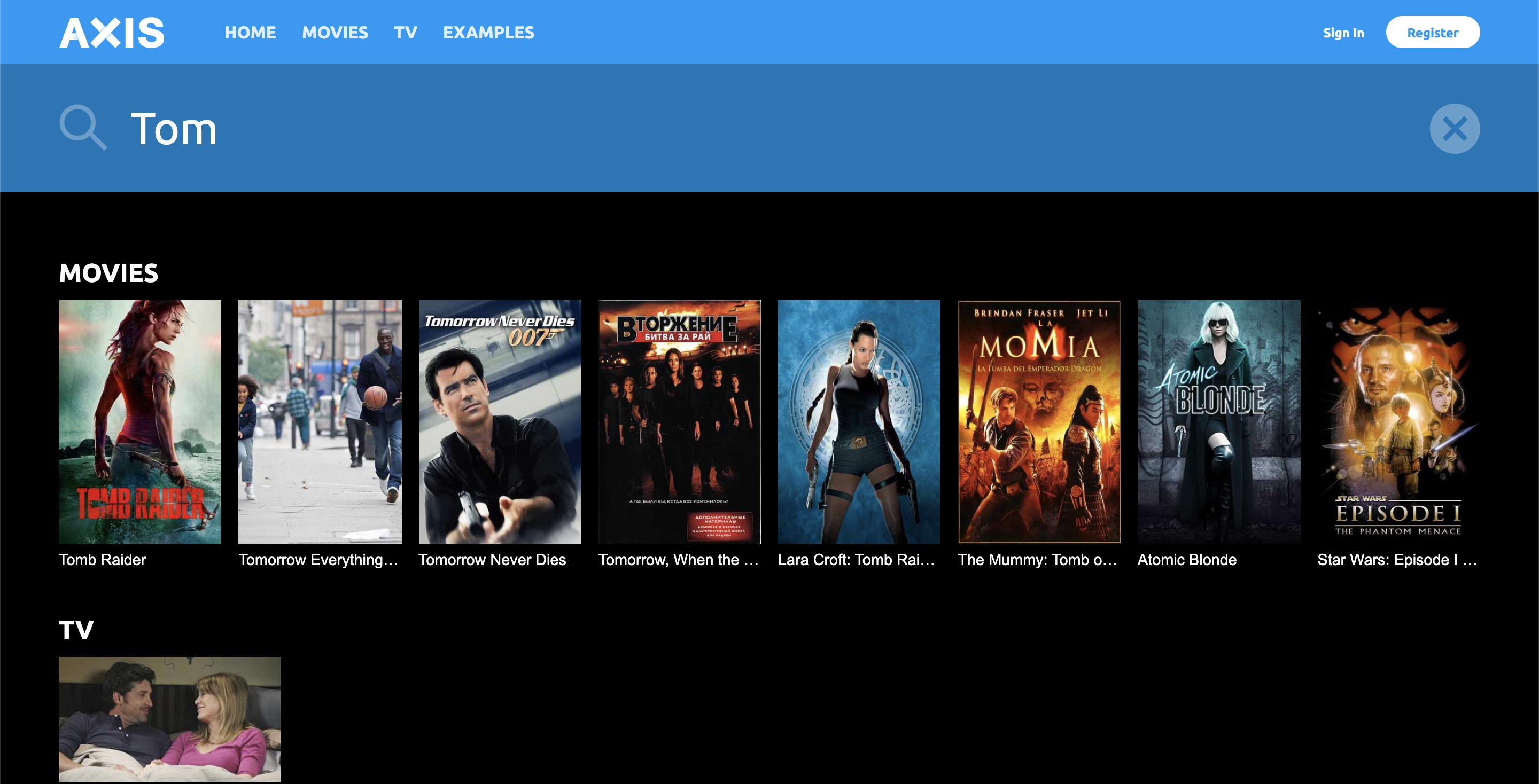
Task: Focus the search field containing Tom
Action: point(771,129)
